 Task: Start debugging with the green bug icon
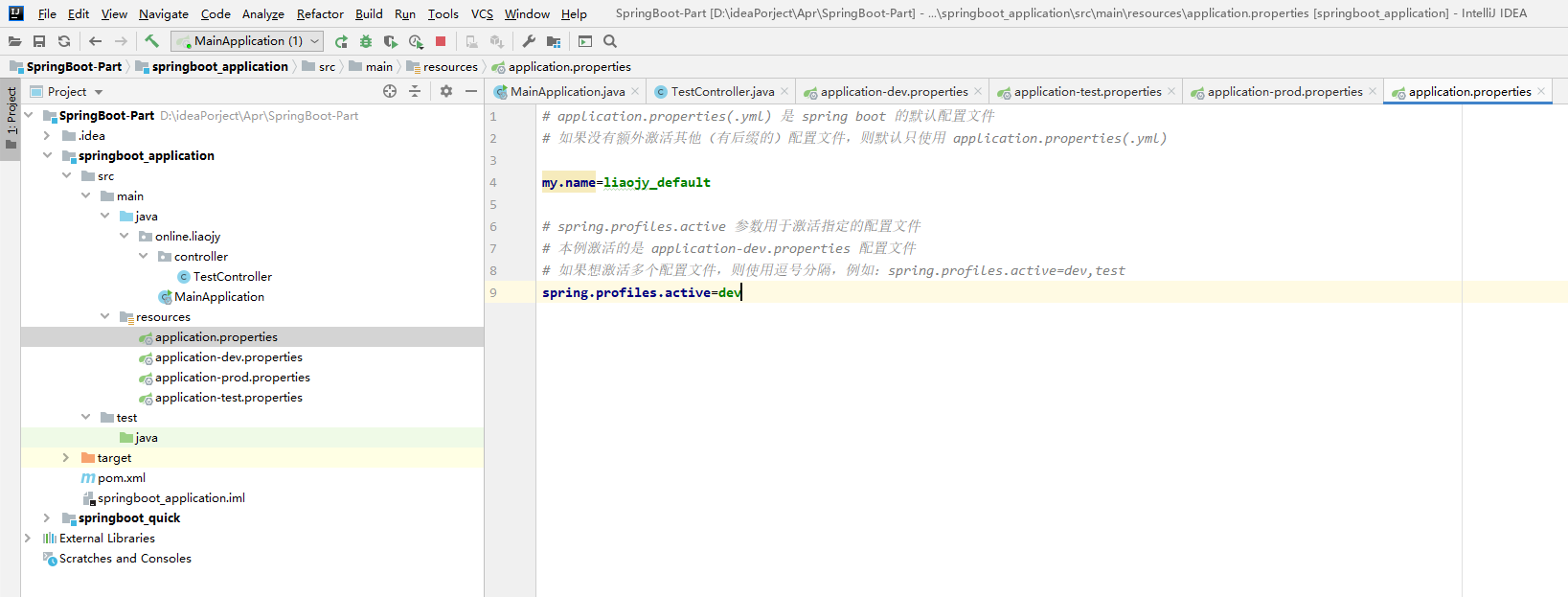(366, 41)
